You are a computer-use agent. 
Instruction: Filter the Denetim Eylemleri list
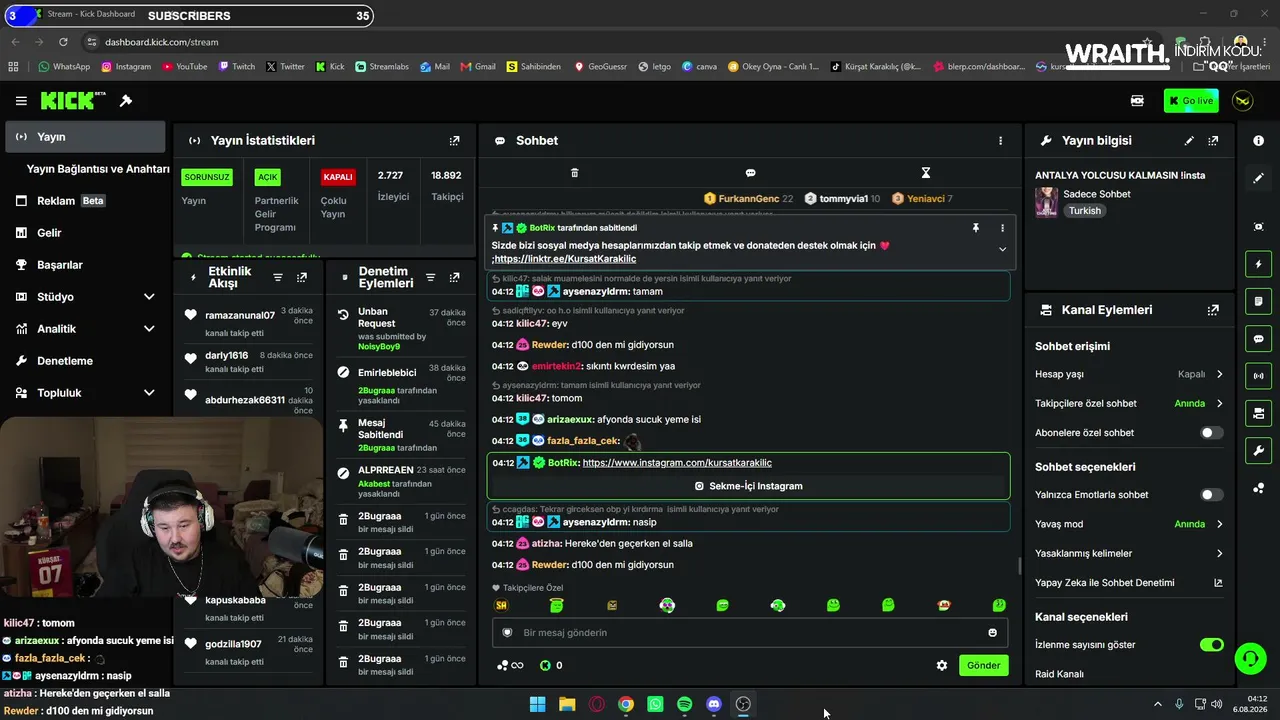pyautogui.click(x=430, y=277)
